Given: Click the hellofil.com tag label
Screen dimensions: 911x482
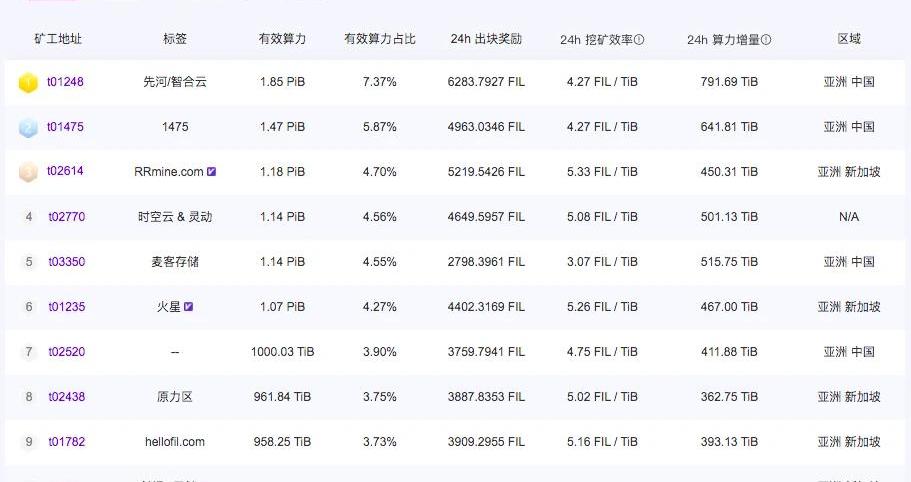Looking at the screenshot, I should [x=175, y=442].
